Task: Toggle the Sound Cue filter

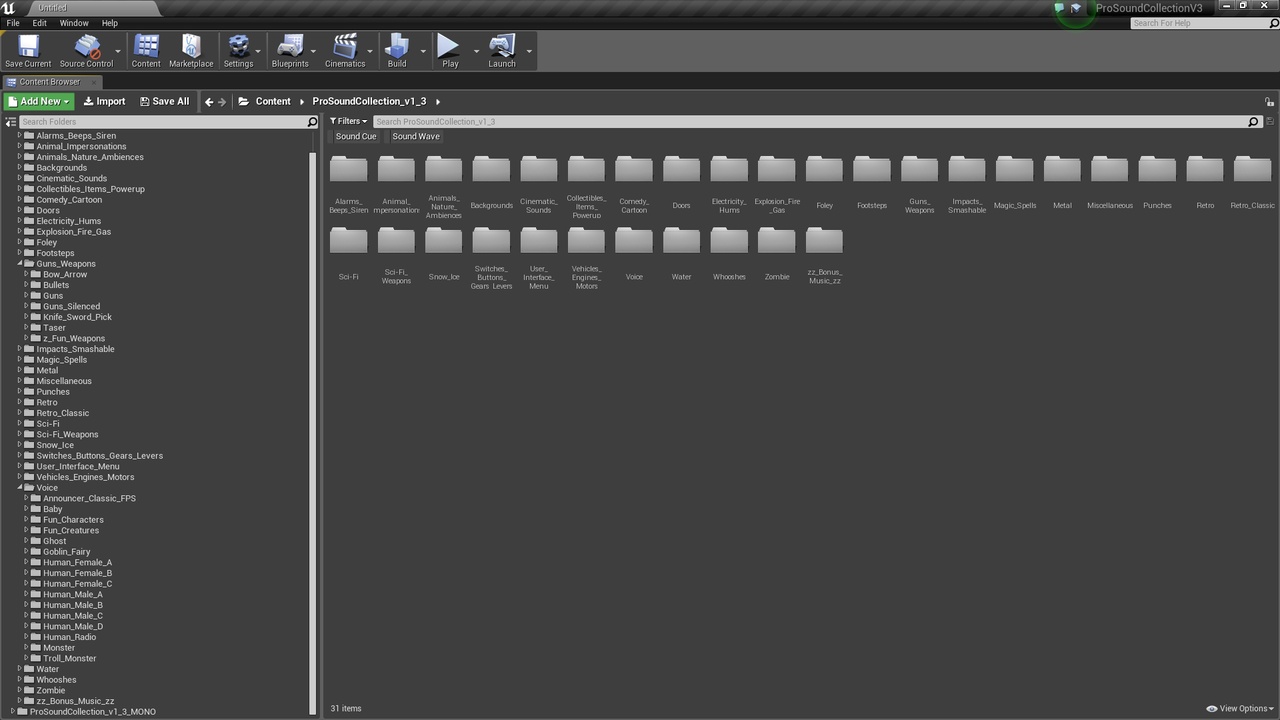Action: click(x=356, y=136)
